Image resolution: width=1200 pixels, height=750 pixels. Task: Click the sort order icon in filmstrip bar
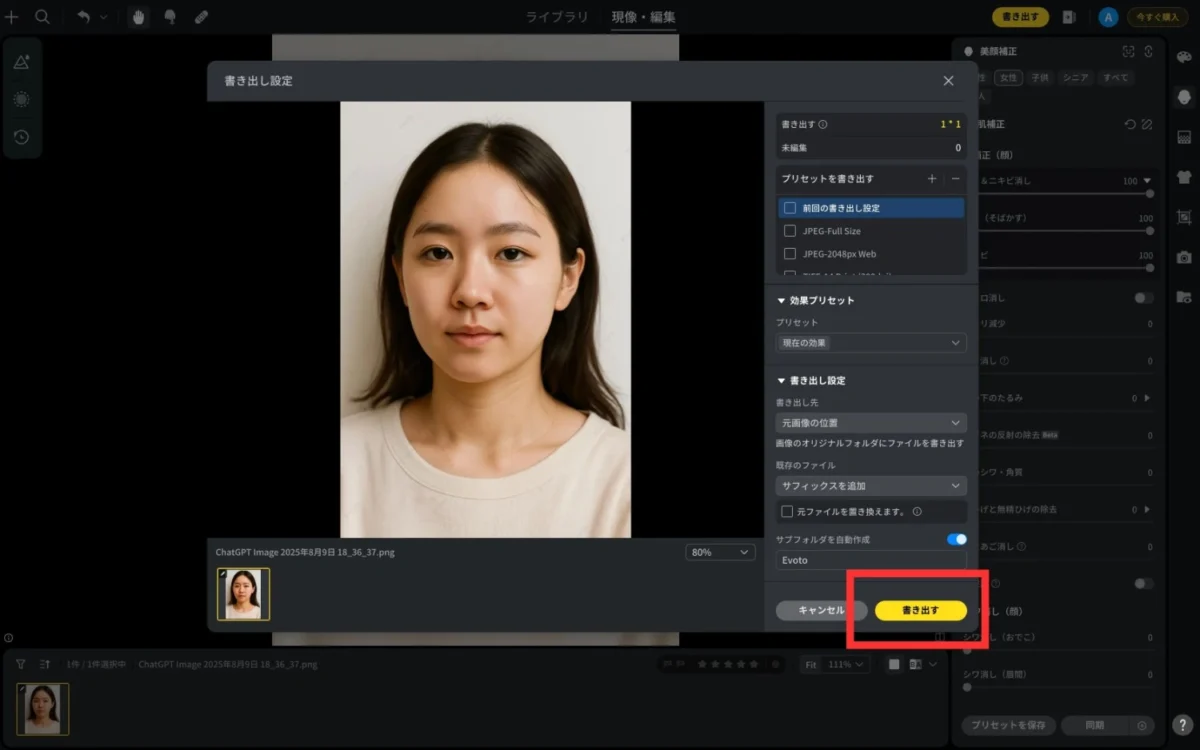pyautogui.click(x=44, y=664)
